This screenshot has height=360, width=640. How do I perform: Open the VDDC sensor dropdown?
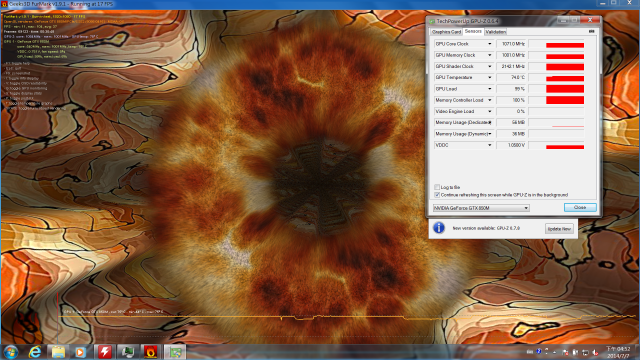coord(489,145)
